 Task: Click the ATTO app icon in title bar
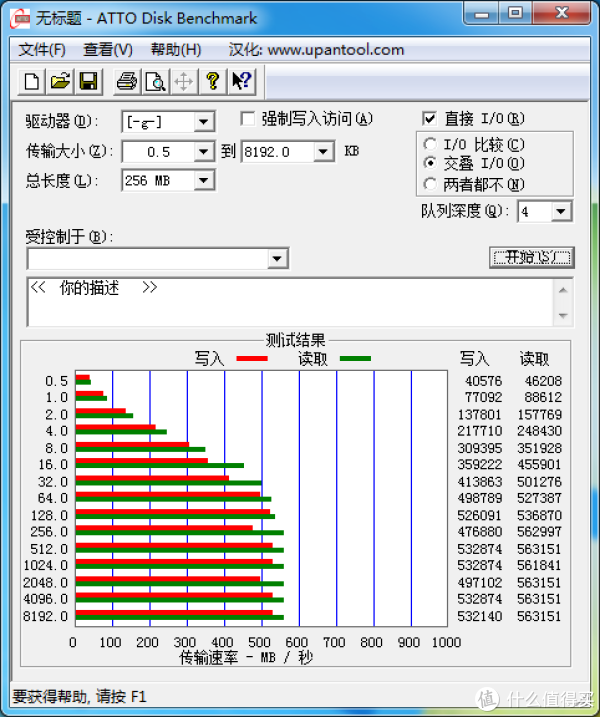[x=21, y=18]
